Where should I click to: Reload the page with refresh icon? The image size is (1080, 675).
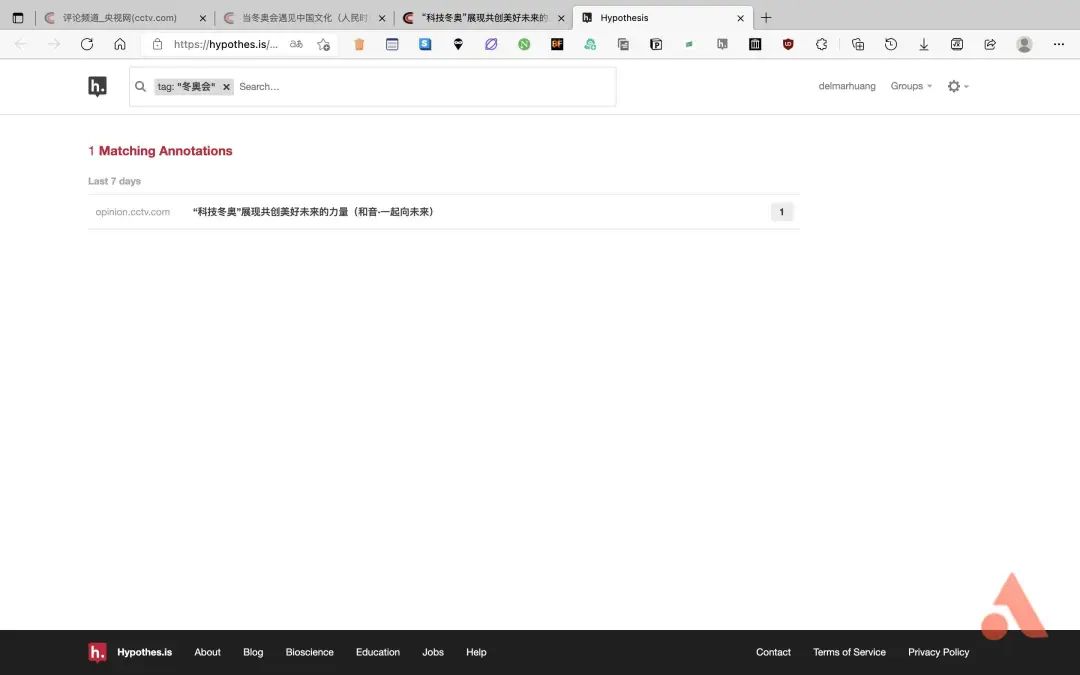87,44
